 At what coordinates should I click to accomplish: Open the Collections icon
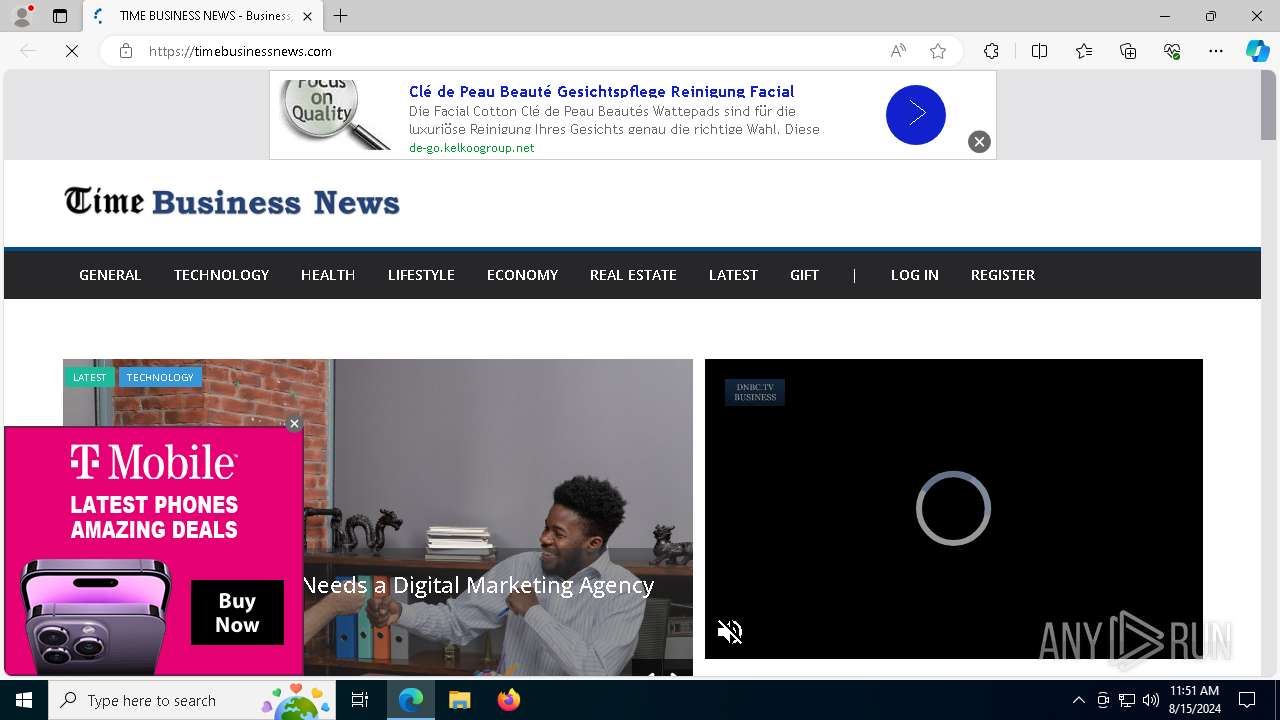[1128, 51]
